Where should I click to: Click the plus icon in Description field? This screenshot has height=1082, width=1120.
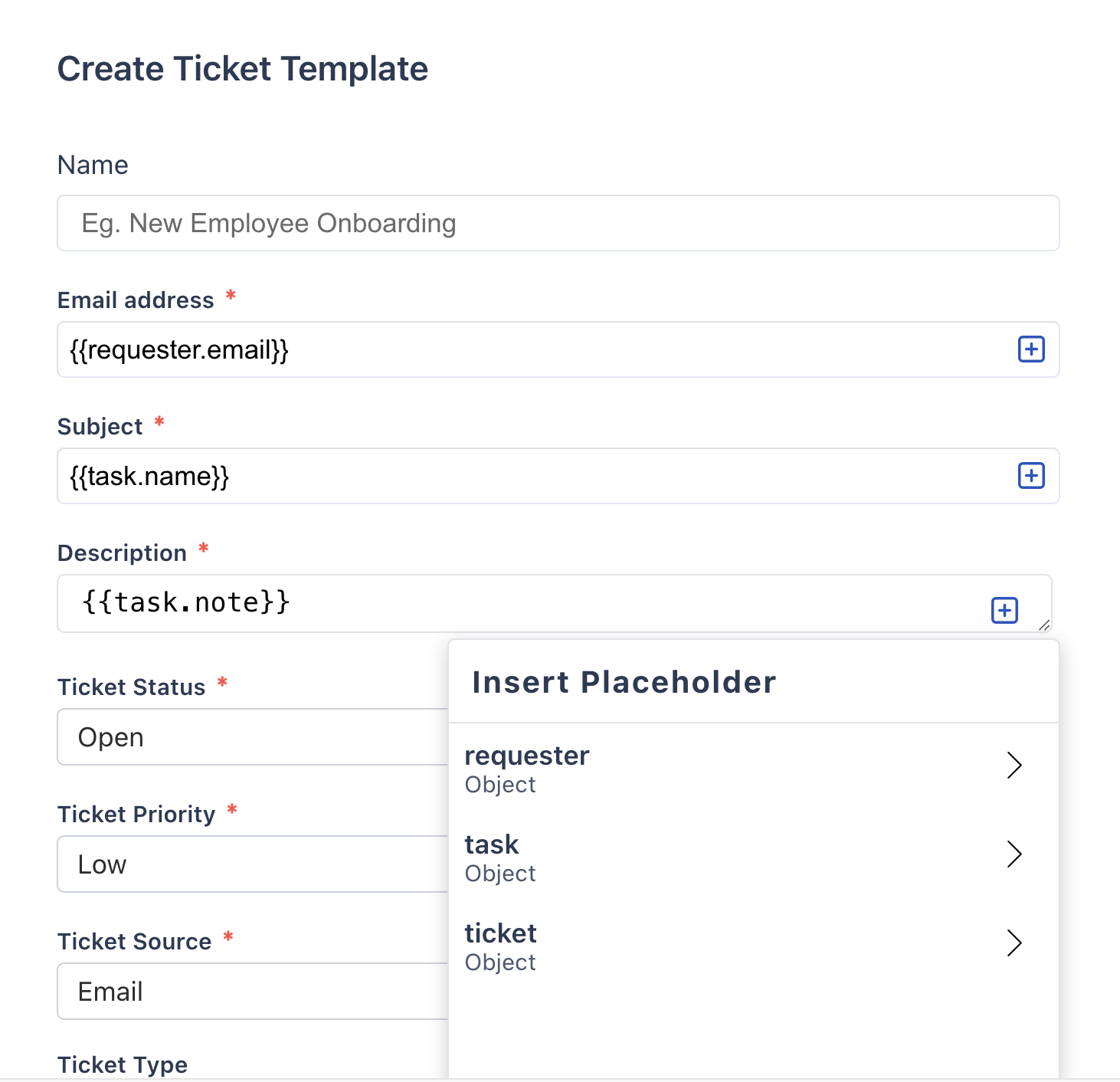(1004, 611)
